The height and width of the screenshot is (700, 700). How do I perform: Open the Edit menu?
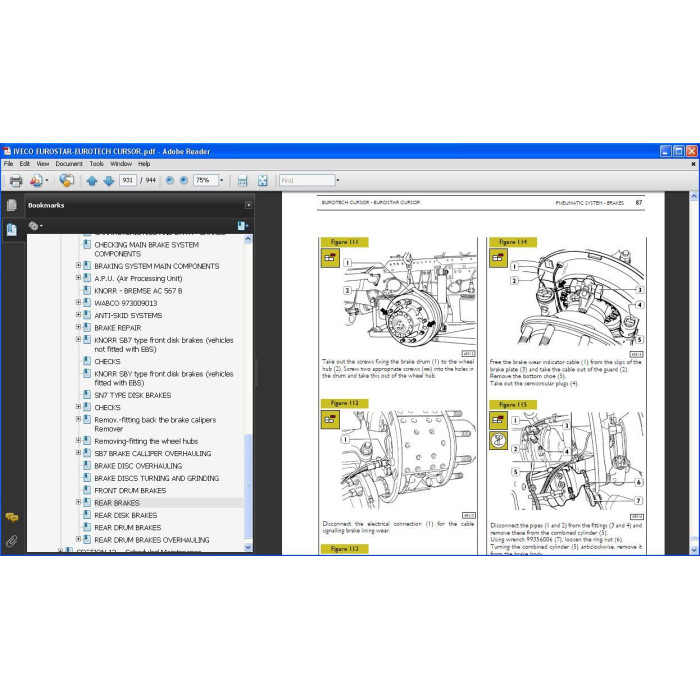[25, 164]
